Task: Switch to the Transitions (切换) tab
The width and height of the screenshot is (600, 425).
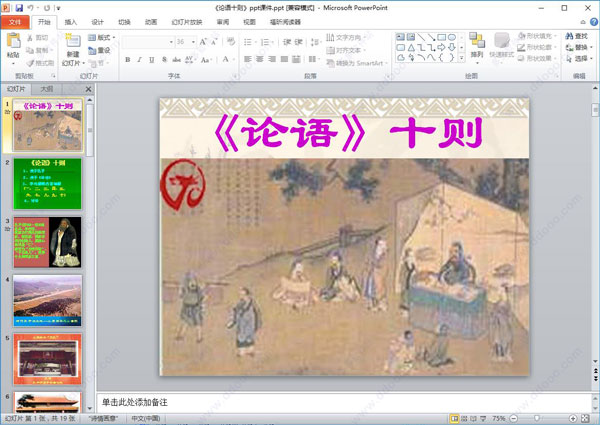Action: 124,22
